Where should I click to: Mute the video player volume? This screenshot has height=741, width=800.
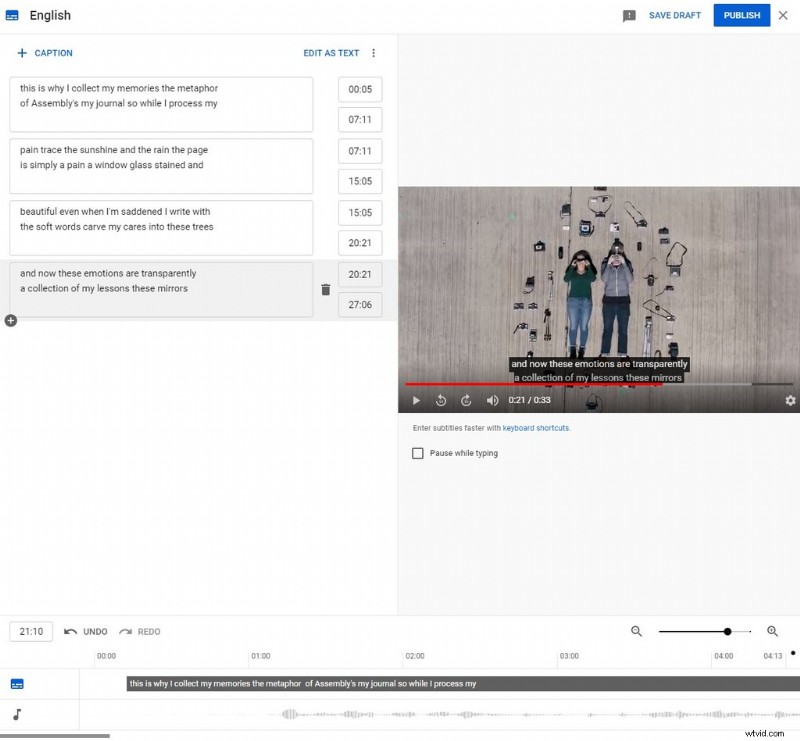click(492, 400)
